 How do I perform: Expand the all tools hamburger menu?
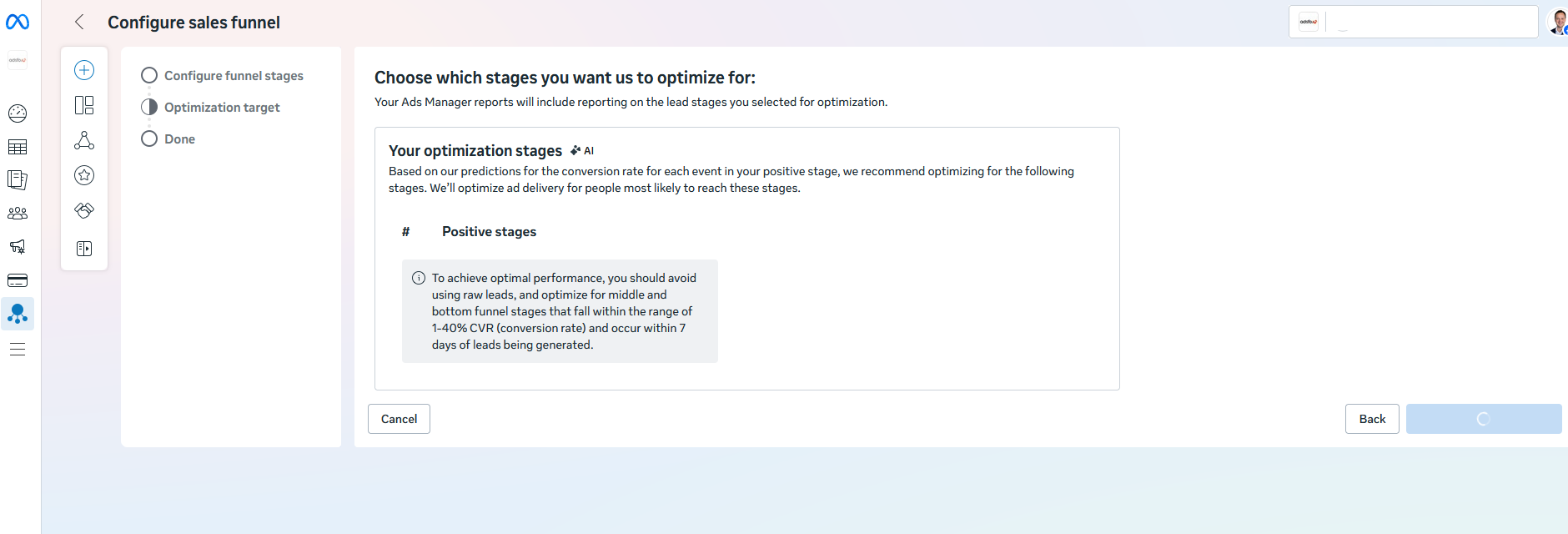point(18,350)
